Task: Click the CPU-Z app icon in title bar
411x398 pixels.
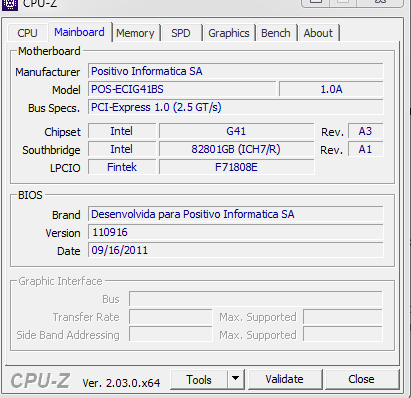Action: coord(9,4)
